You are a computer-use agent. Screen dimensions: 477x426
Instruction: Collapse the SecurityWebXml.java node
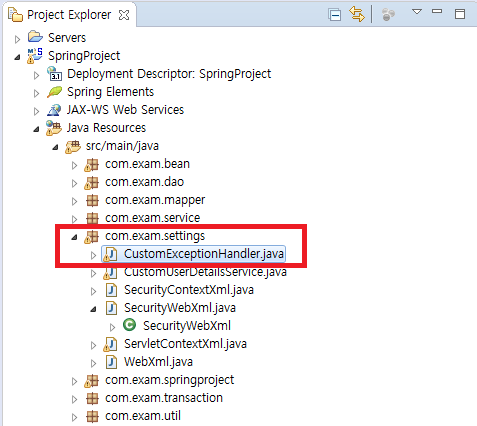[93, 309]
